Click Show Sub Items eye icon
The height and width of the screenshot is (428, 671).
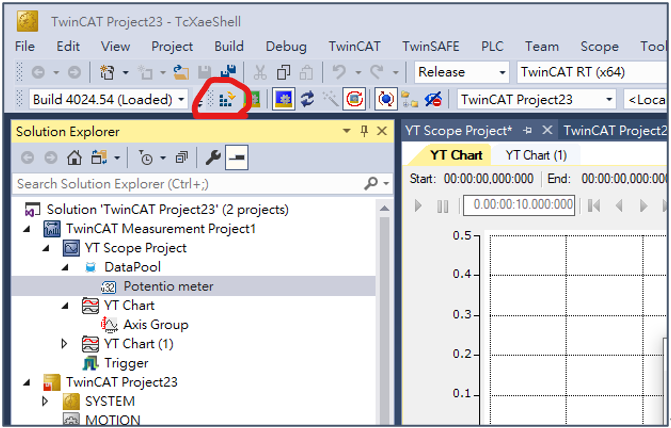[x=433, y=100]
